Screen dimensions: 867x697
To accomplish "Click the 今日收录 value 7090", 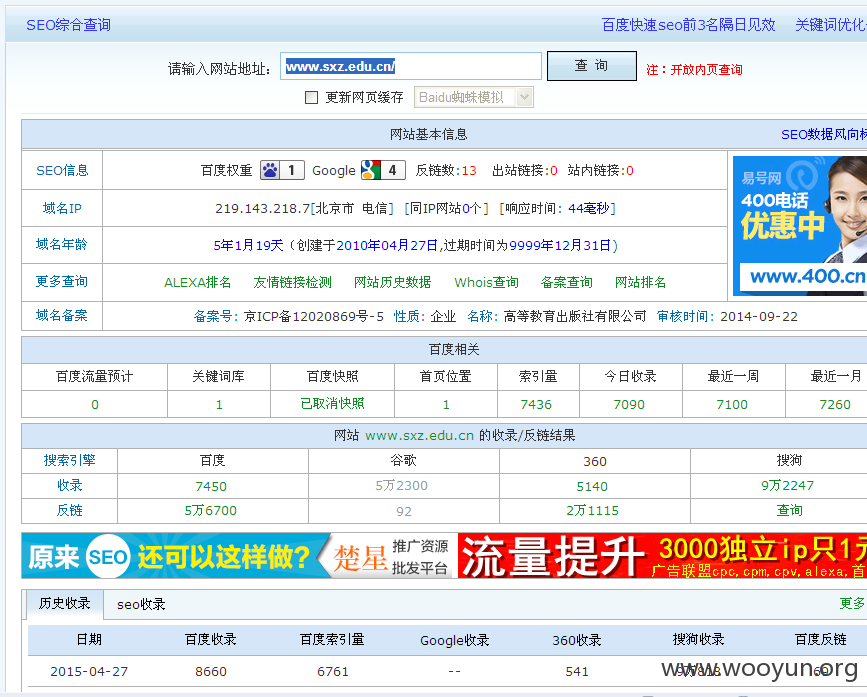I will click(x=629, y=405).
